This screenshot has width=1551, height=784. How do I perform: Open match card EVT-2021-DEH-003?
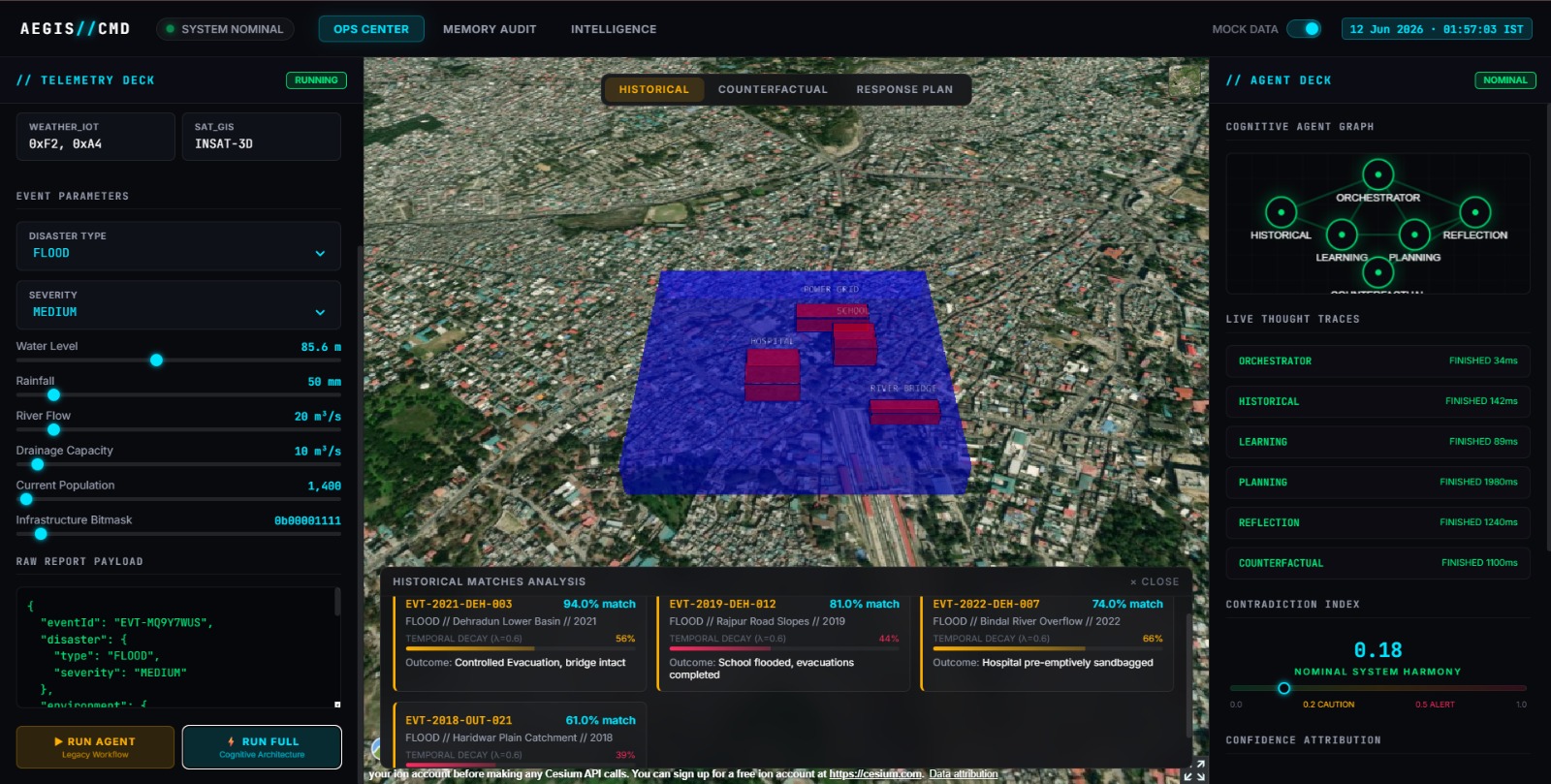point(520,643)
